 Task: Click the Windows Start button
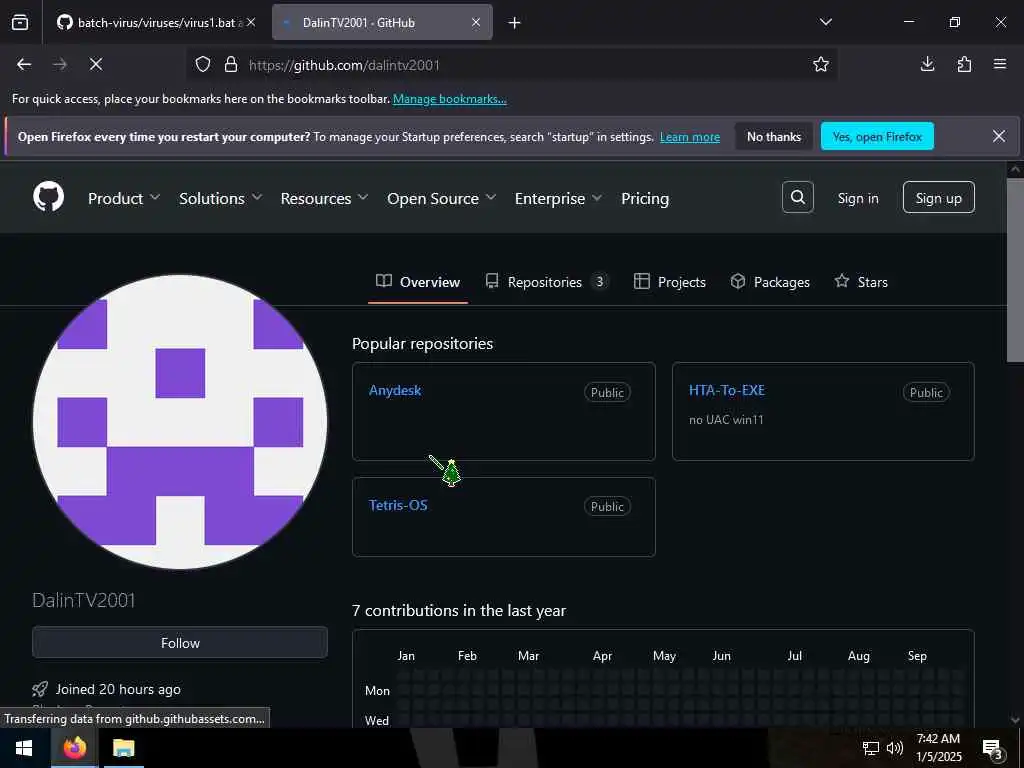(25, 748)
